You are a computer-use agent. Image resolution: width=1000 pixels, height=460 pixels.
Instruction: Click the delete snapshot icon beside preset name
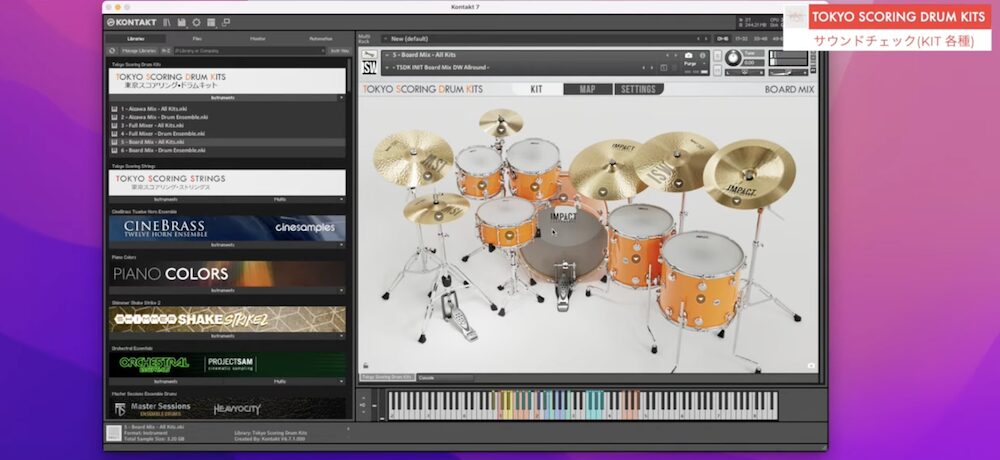[x=675, y=68]
